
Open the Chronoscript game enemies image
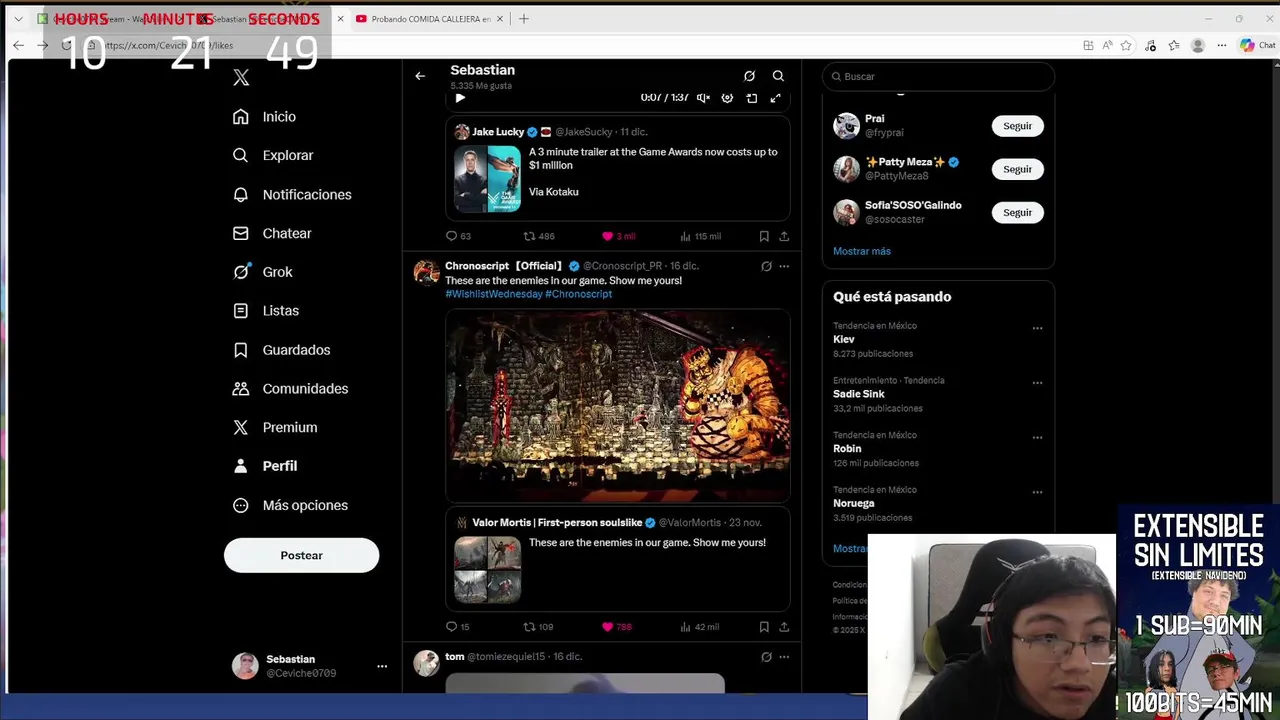[x=618, y=405]
